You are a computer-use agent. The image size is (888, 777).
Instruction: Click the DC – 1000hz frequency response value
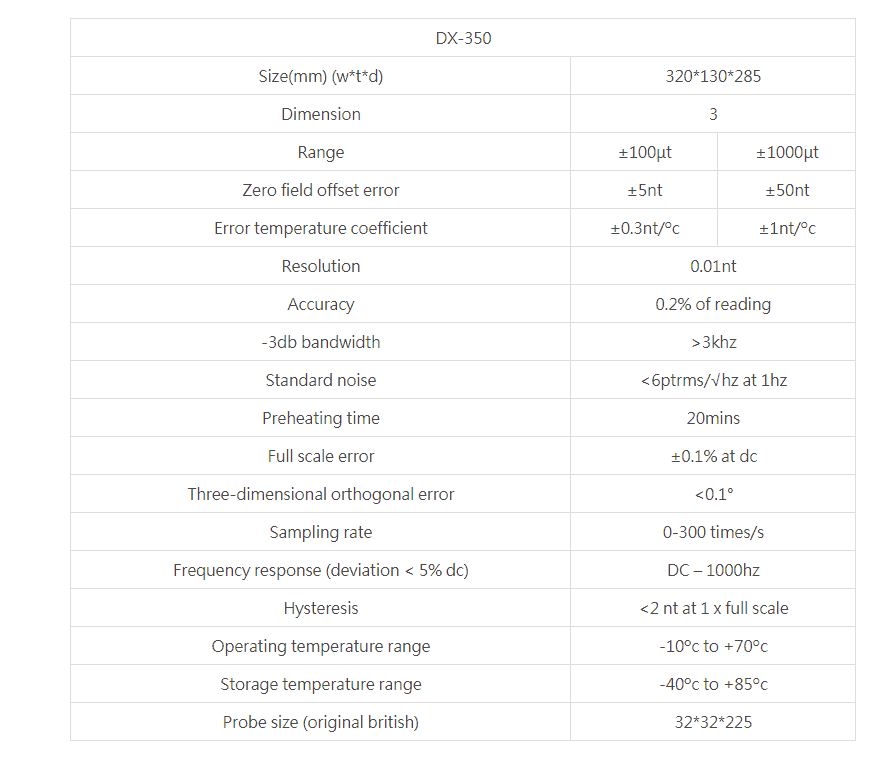click(x=713, y=570)
